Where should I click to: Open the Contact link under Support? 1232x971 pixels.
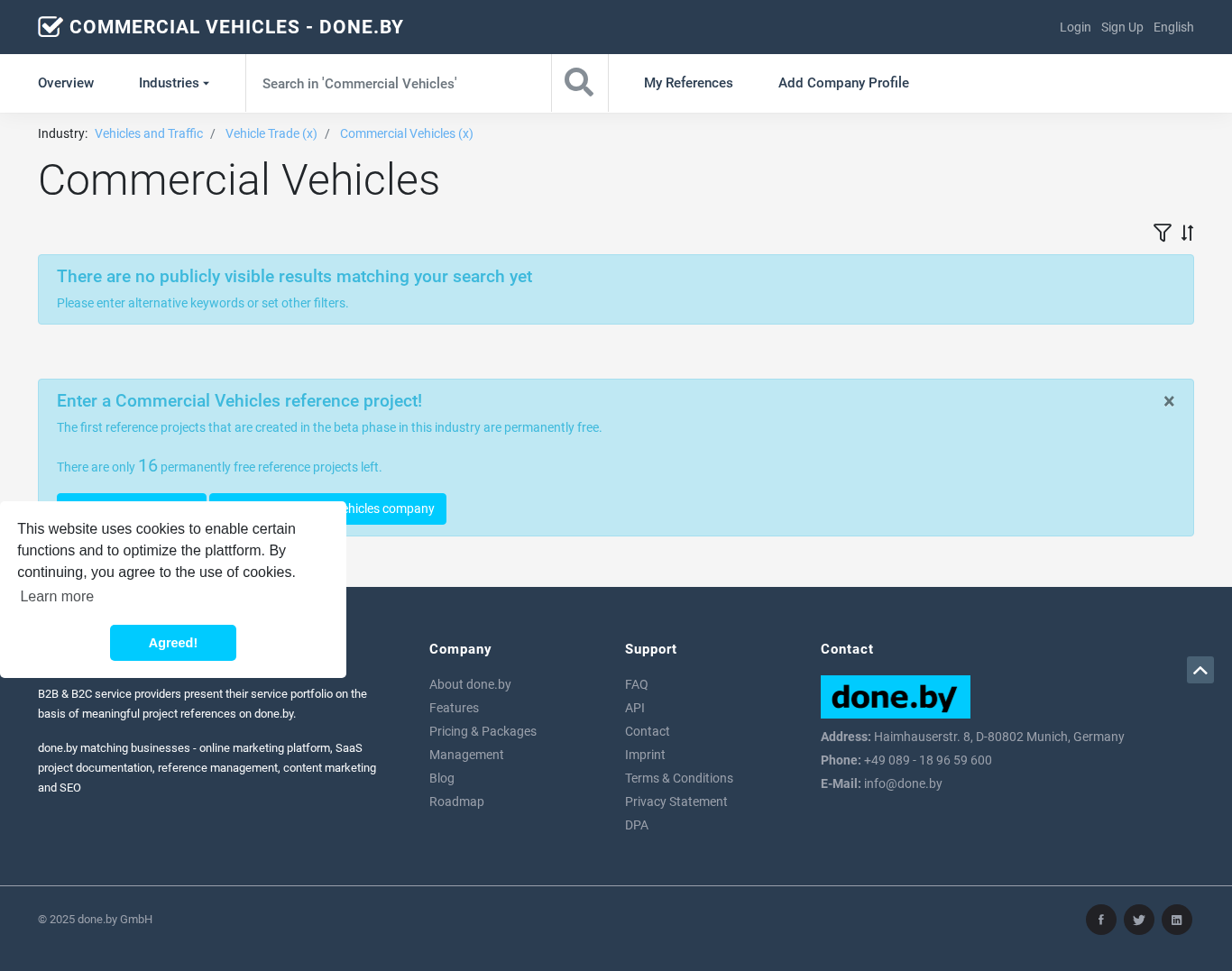pos(648,731)
